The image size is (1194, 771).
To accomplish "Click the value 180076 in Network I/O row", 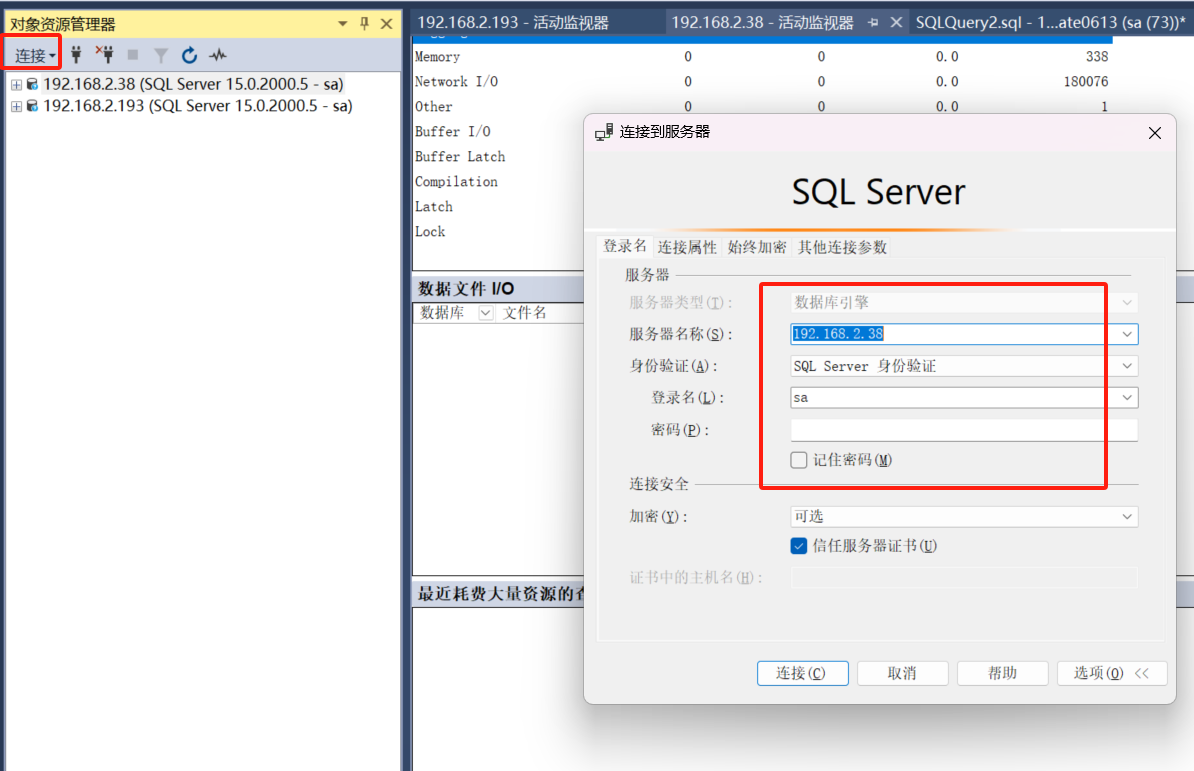I will tap(1086, 81).
